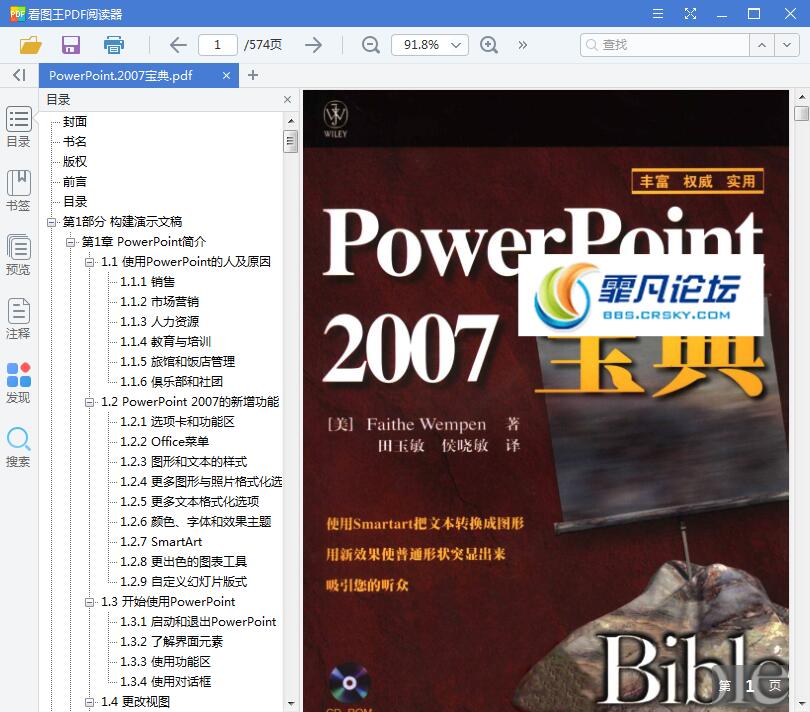Jump to top-level 目录 outline entry
This screenshot has width=810, height=712.
[75, 202]
